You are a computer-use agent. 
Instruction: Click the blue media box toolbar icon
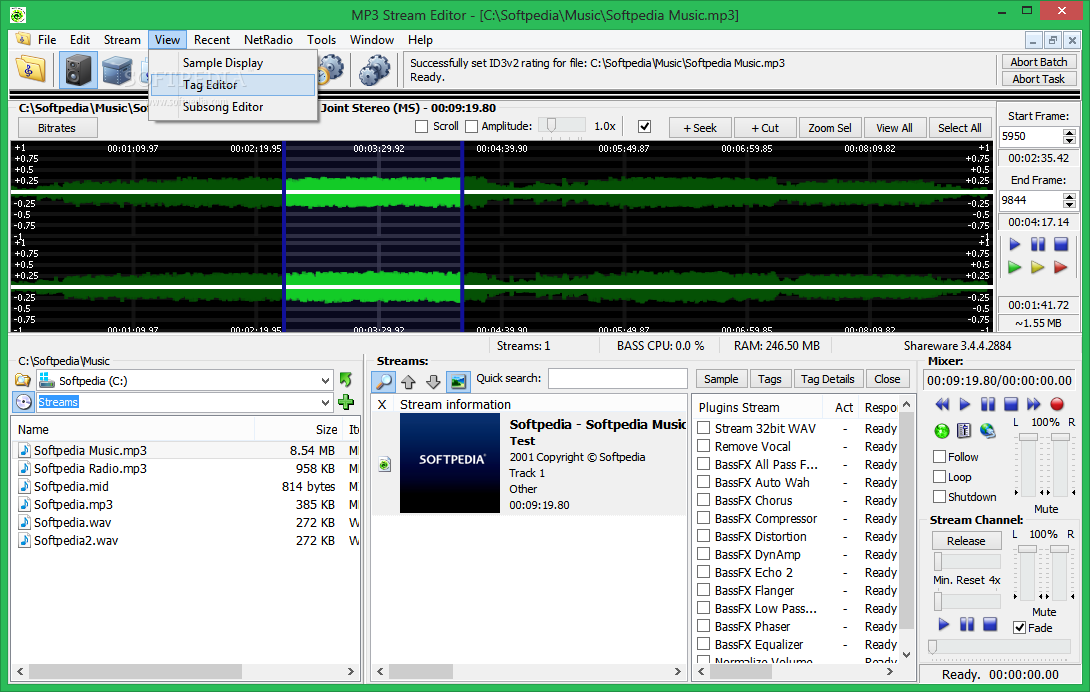pyautogui.click(x=117, y=70)
